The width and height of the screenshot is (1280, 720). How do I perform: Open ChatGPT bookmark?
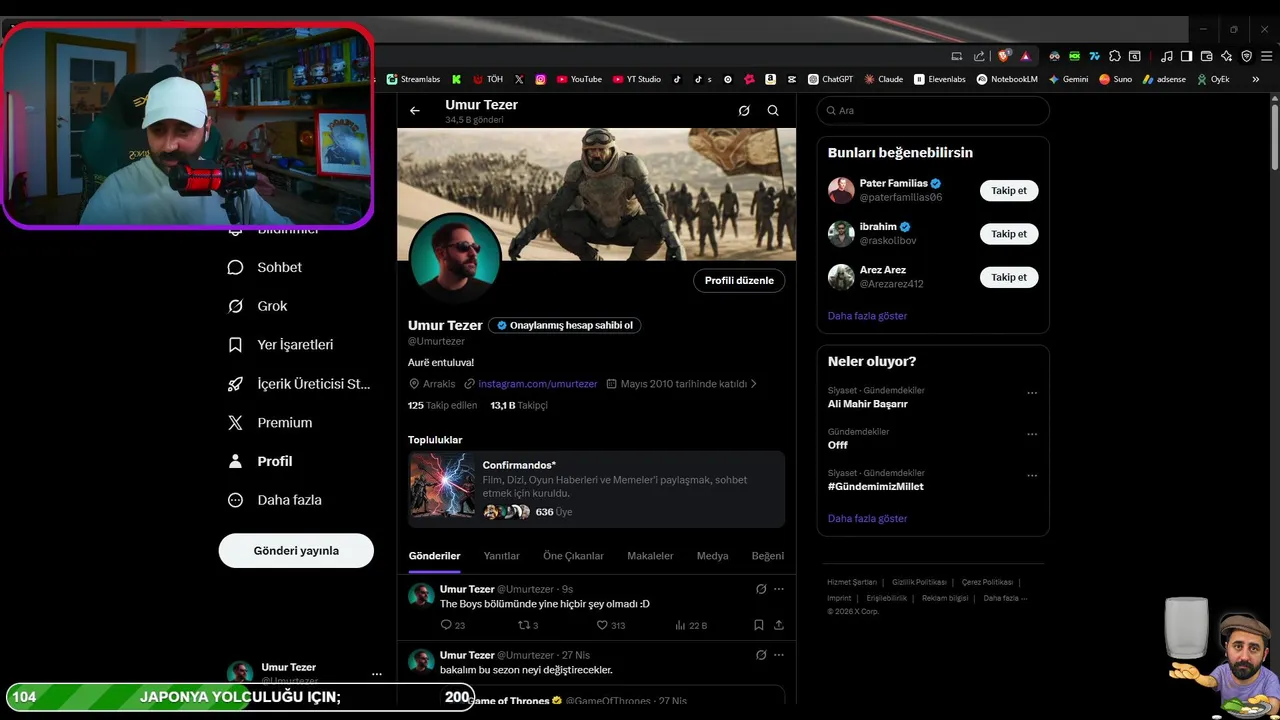tap(830, 79)
